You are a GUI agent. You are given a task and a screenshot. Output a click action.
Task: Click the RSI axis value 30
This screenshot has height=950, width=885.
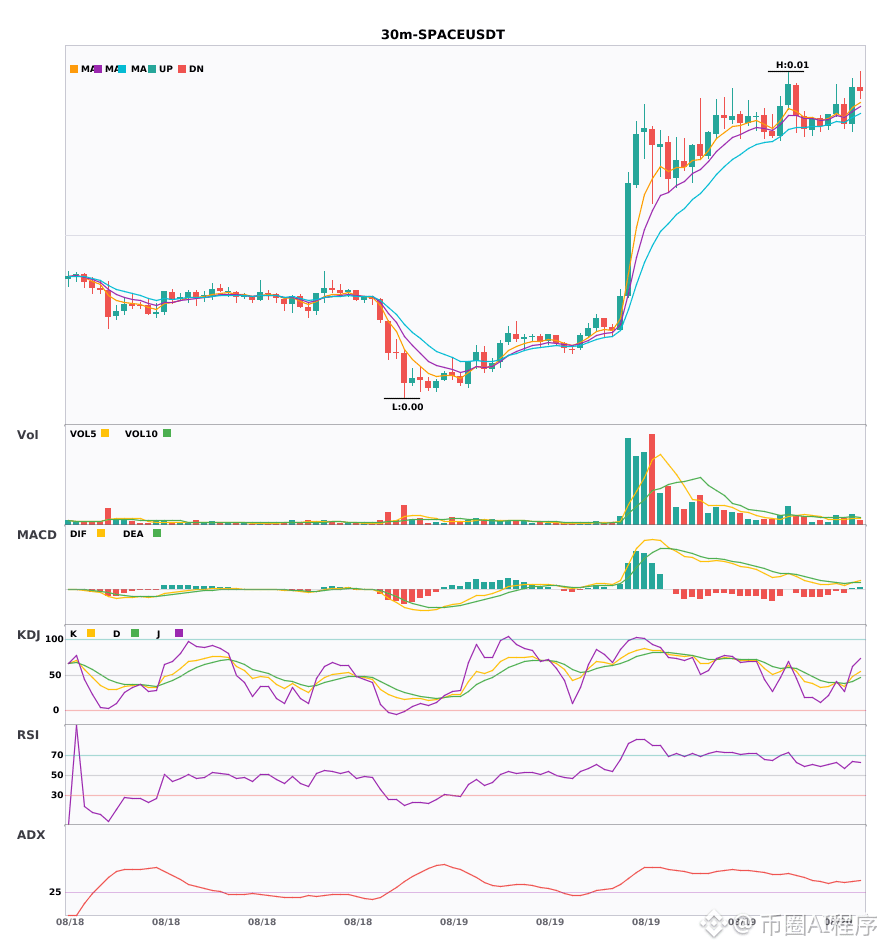pos(58,795)
